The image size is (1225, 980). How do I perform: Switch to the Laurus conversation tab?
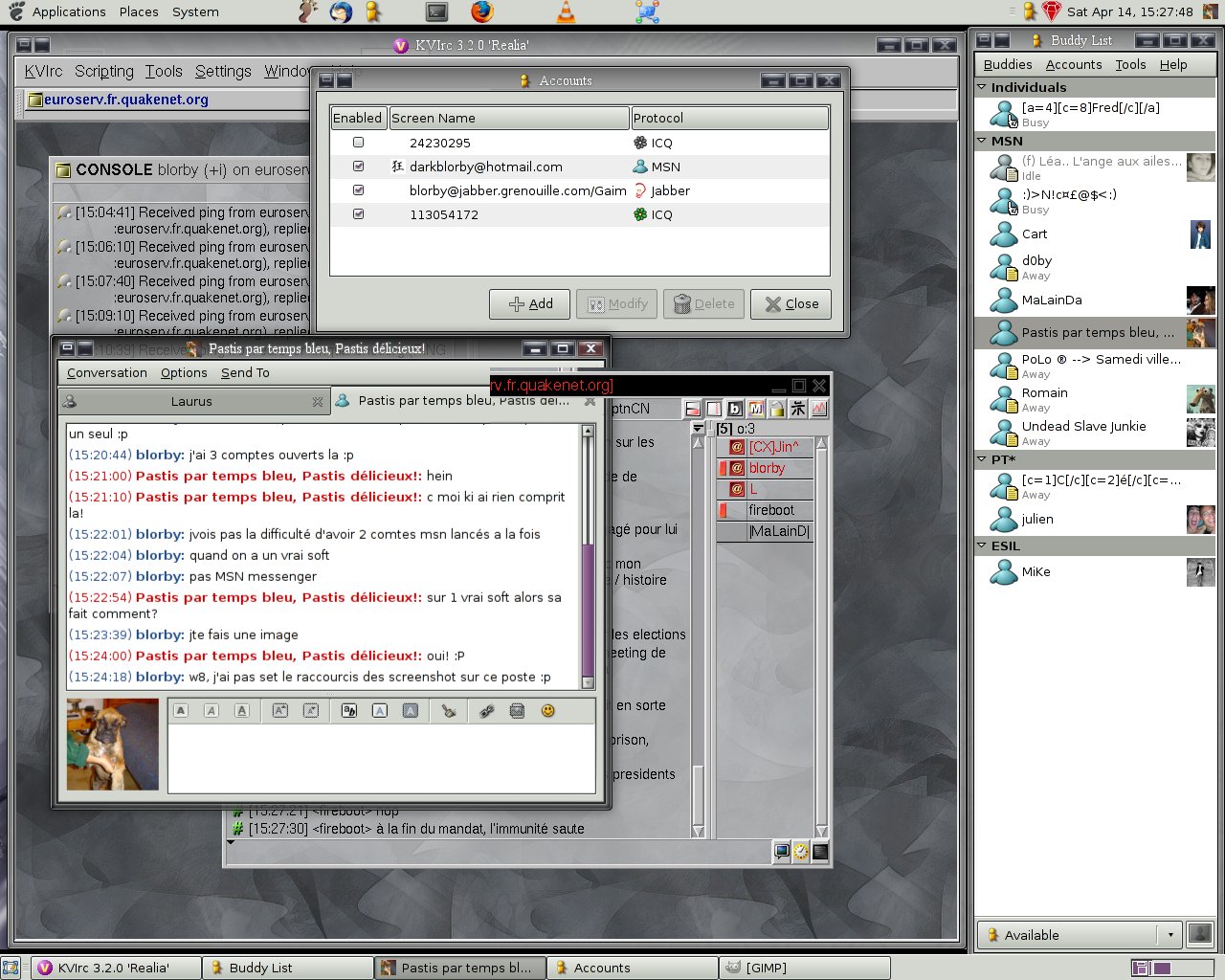[x=191, y=402]
